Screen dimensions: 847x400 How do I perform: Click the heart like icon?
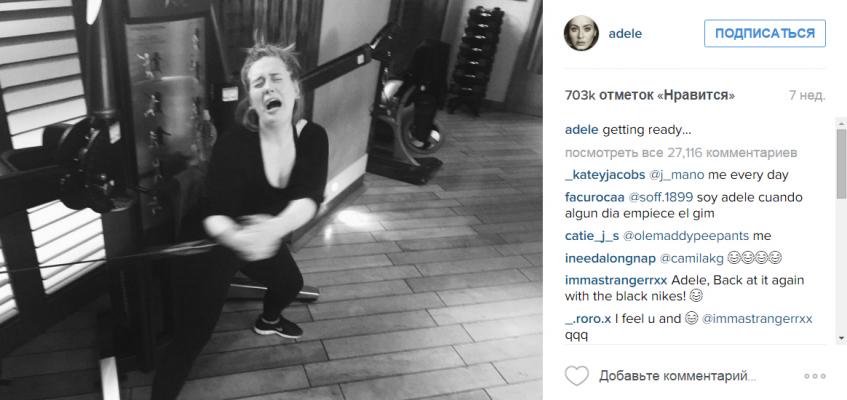click(576, 376)
